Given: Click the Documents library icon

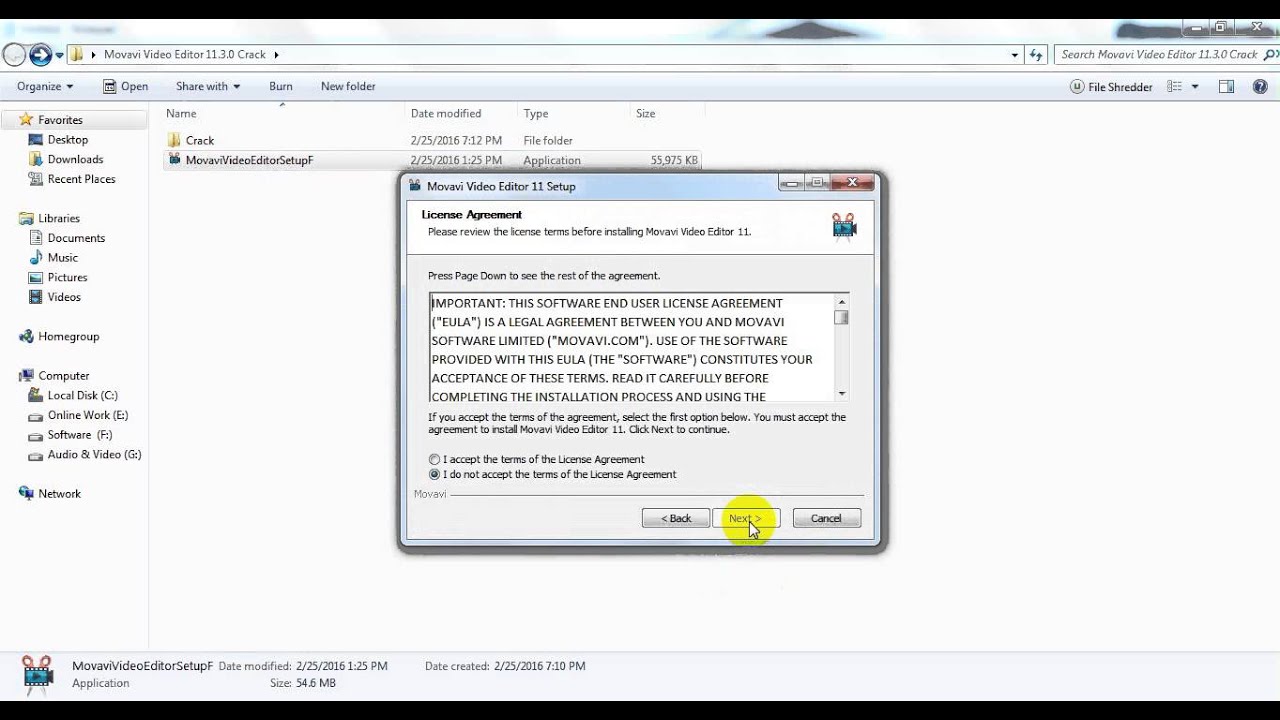Looking at the screenshot, I should (x=36, y=238).
